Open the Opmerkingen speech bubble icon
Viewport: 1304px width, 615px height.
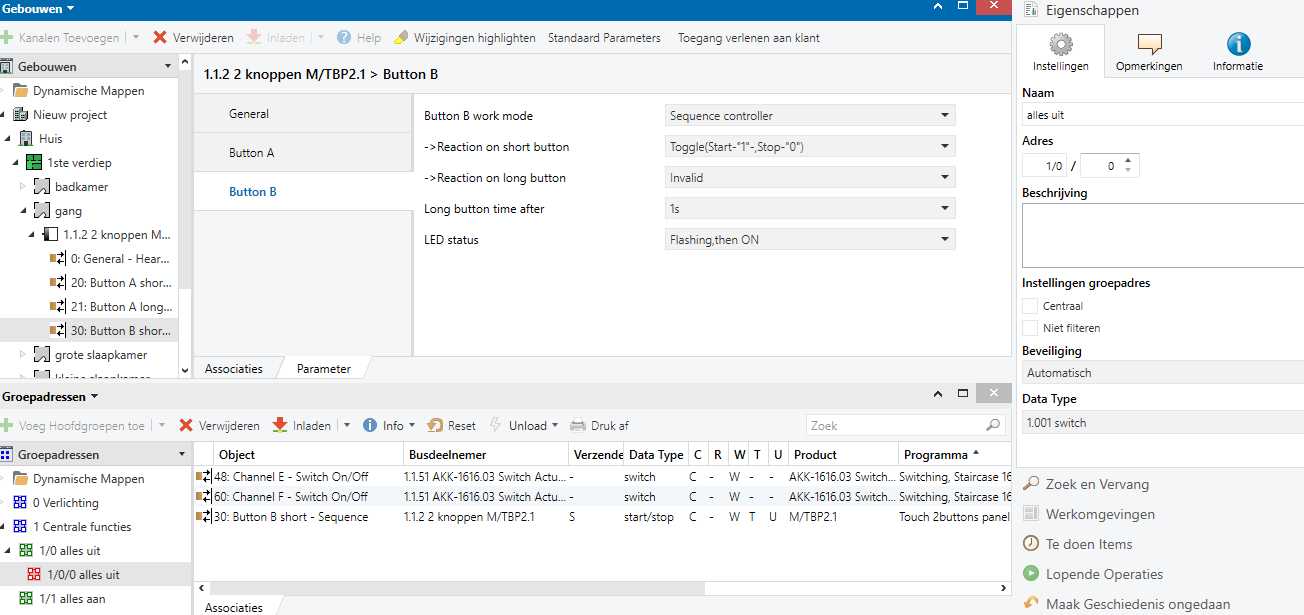coord(1149,45)
